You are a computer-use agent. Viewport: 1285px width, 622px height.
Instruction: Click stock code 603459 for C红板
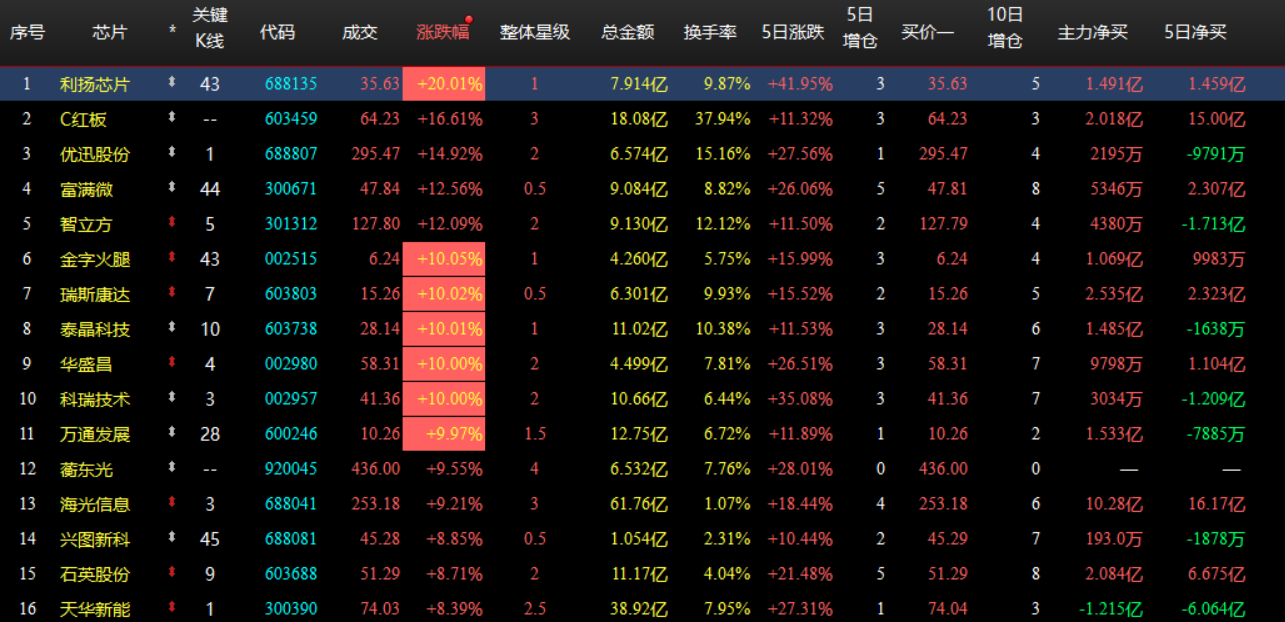tap(293, 119)
